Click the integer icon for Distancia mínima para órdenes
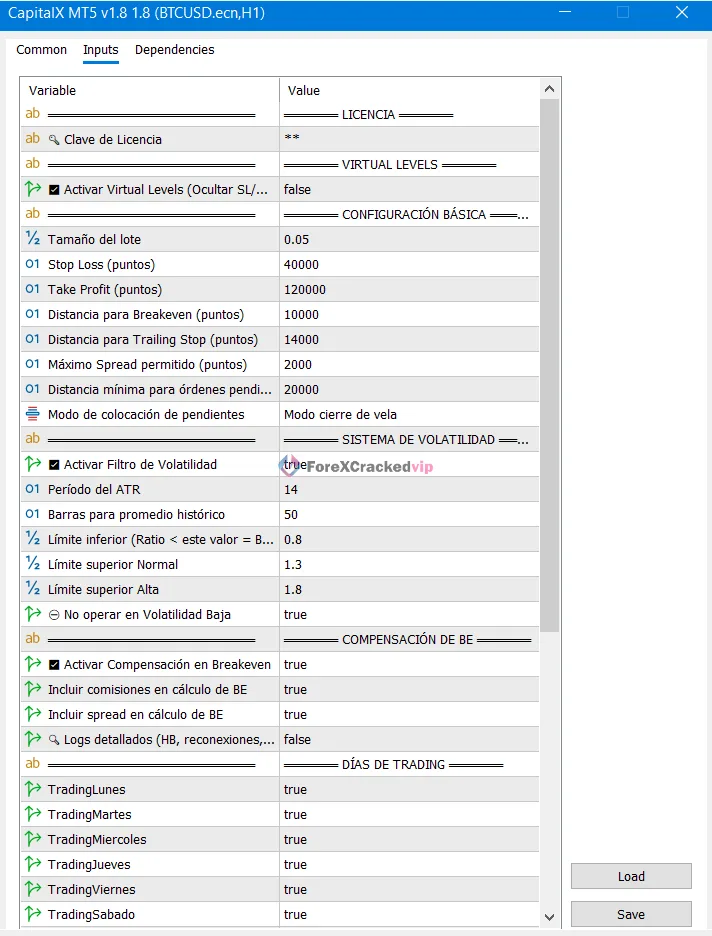712x936 pixels. coord(32,389)
